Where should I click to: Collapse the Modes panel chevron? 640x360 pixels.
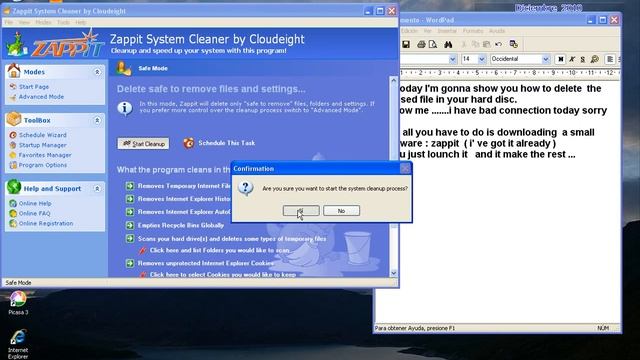pyautogui.click(x=97, y=72)
